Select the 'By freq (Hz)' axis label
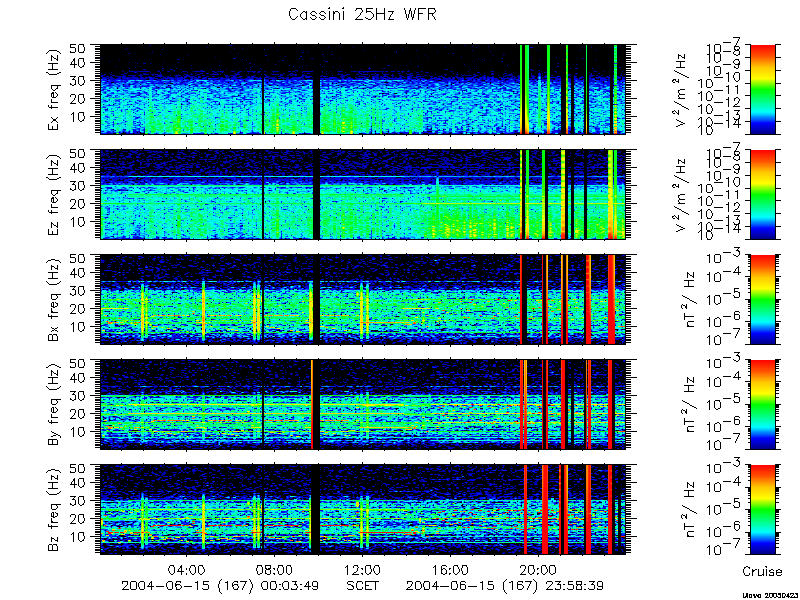The height and width of the screenshot is (600, 800). tap(55, 405)
